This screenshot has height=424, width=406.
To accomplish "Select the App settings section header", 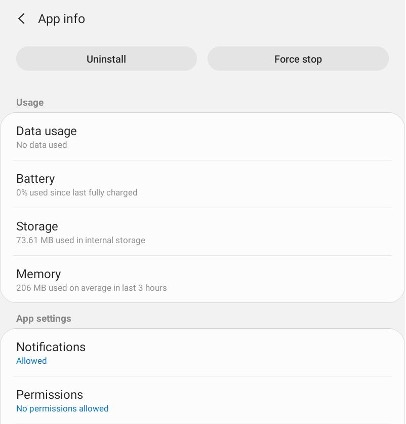I will tap(44, 318).
